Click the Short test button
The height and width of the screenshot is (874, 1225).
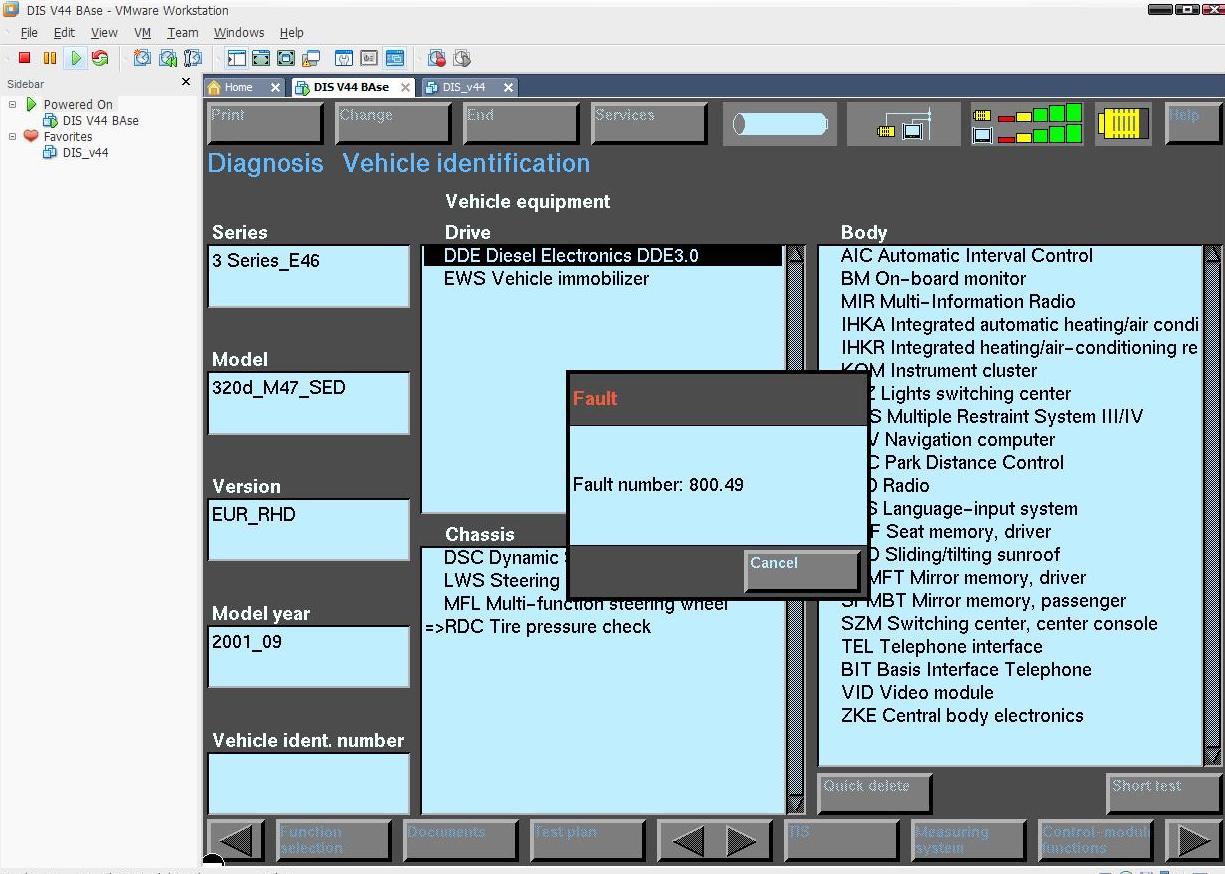point(1163,794)
